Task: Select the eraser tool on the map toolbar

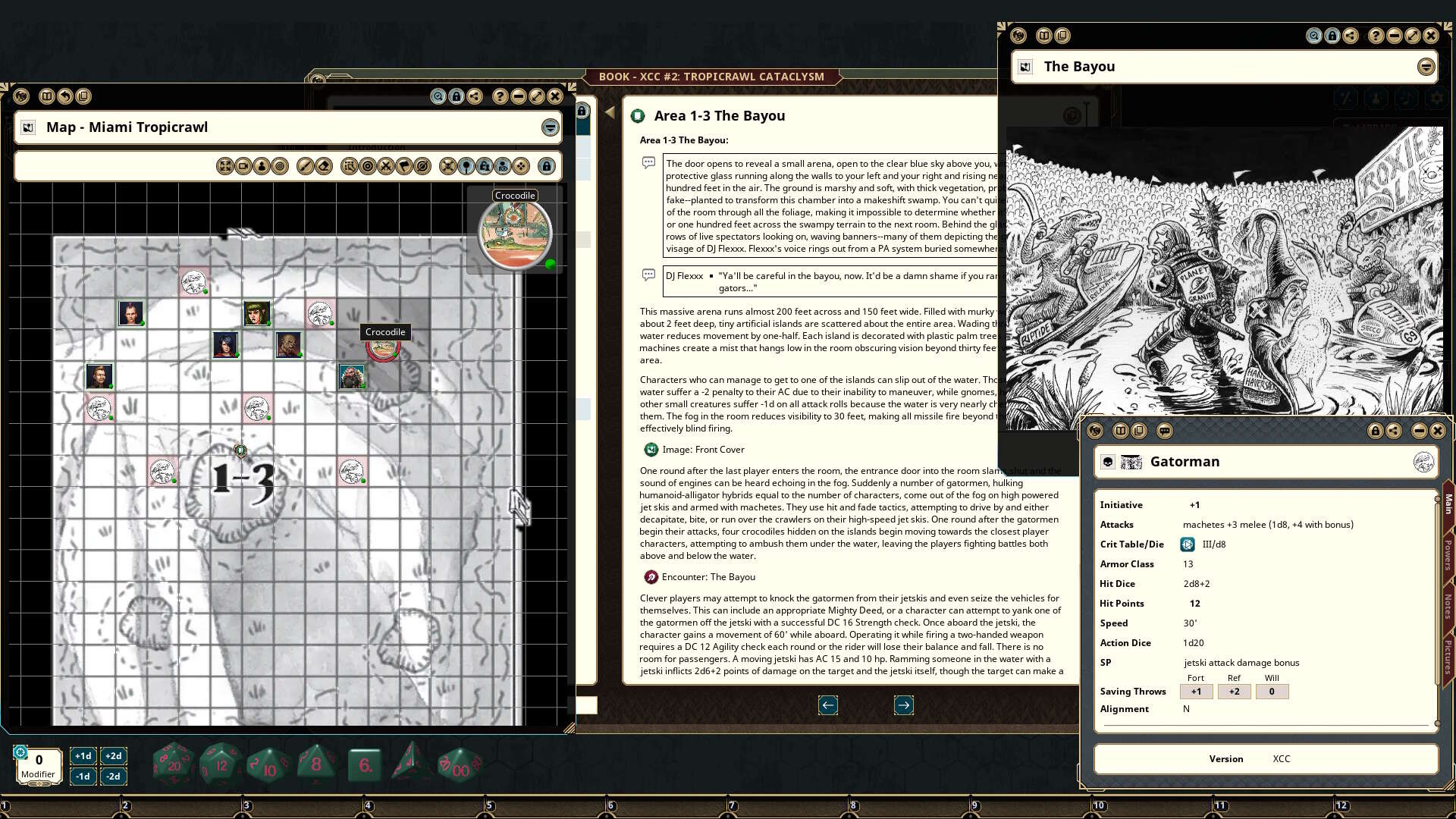Action: 325,167
